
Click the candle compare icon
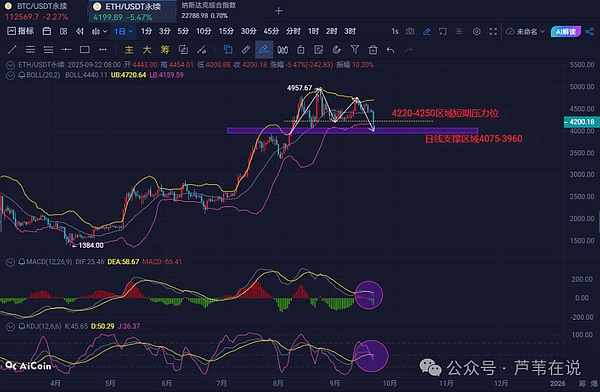(x=282, y=49)
